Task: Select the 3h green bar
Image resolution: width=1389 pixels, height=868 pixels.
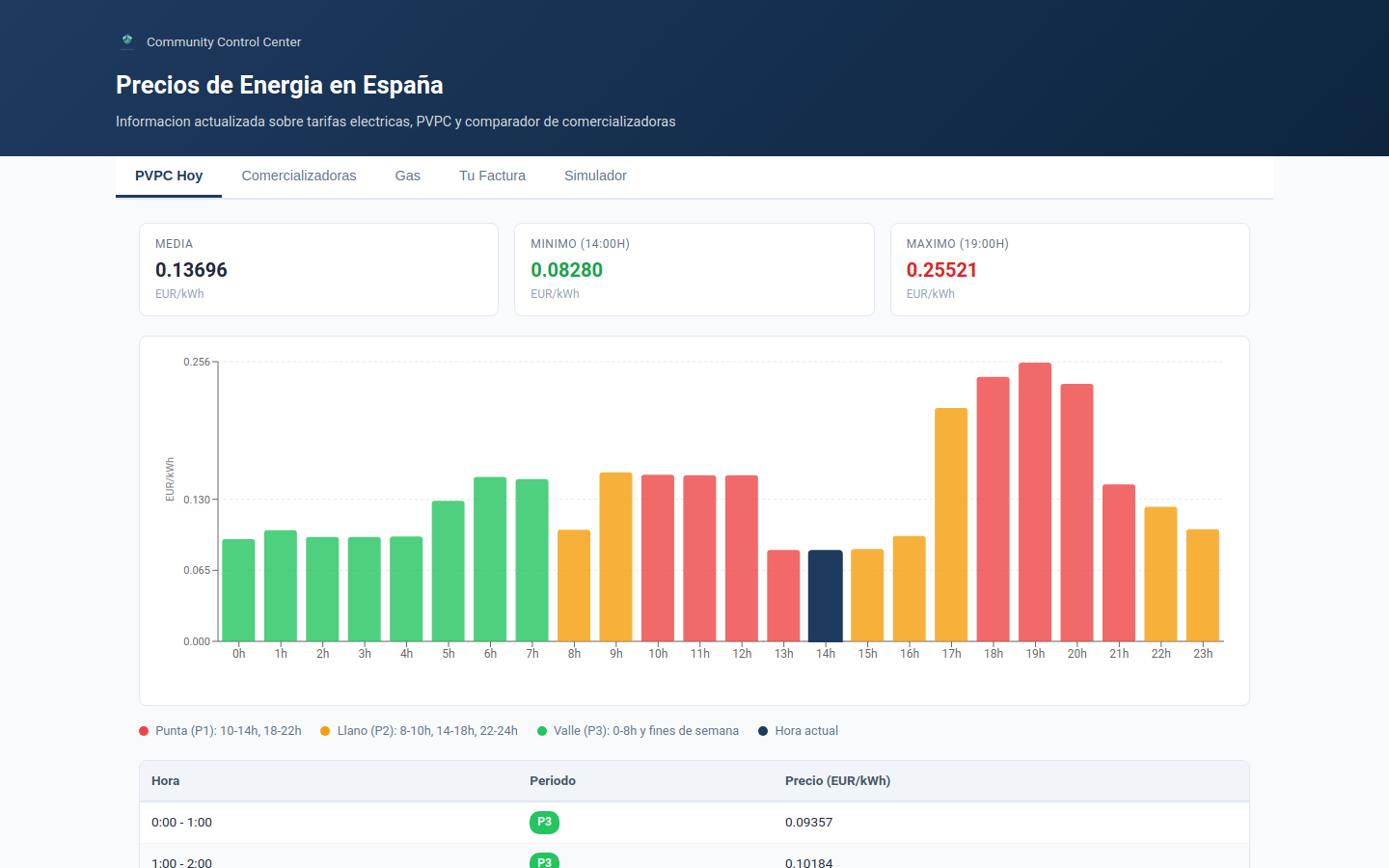Action: point(365,589)
